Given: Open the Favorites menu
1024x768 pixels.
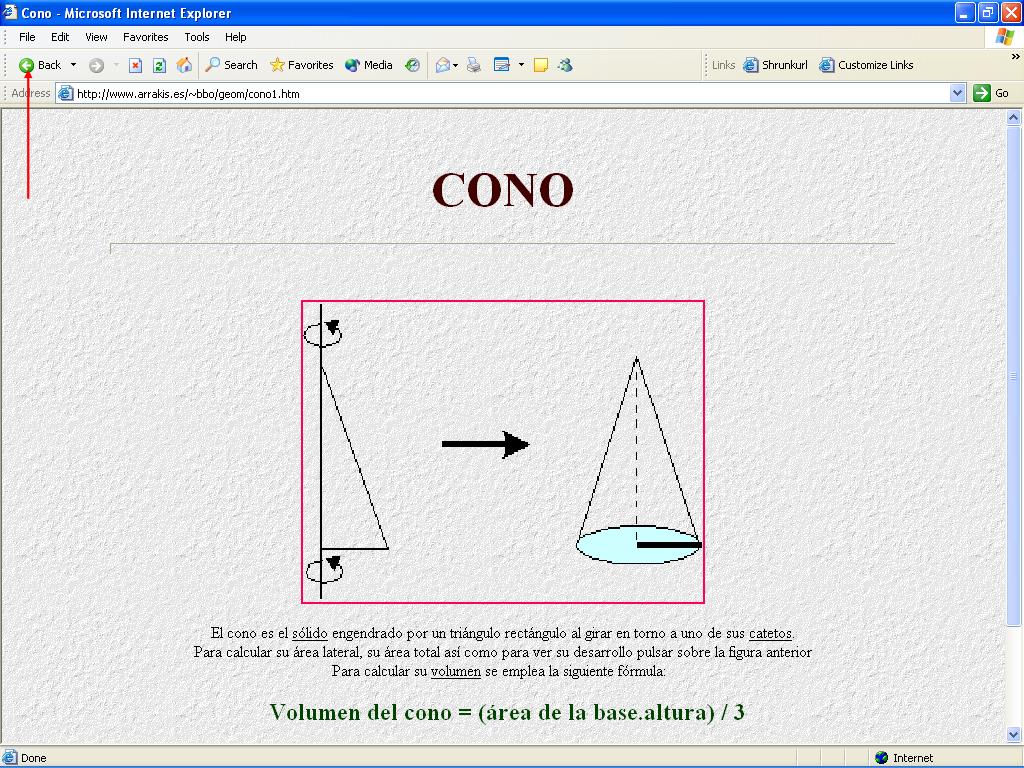Looking at the screenshot, I should (x=146, y=37).
